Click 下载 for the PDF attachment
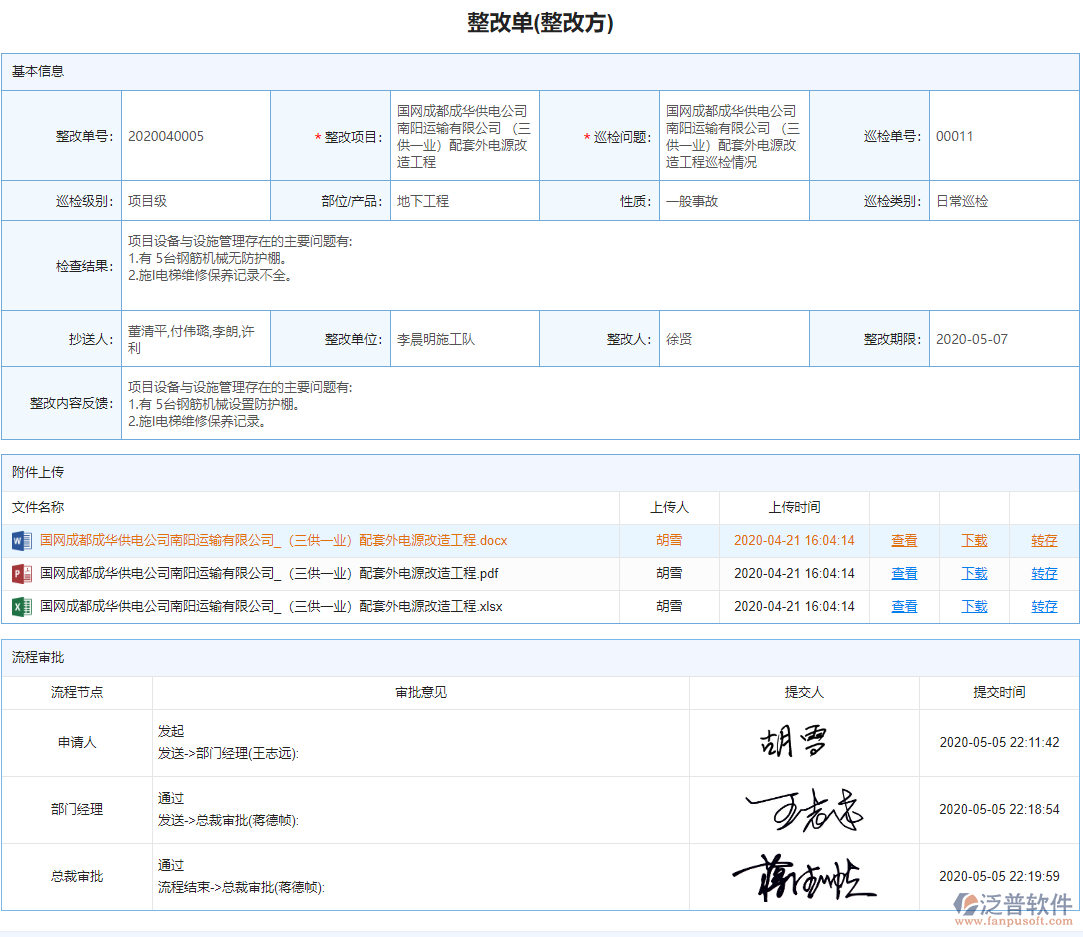This screenshot has height=937, width=1083. click(x=972, y=573)
